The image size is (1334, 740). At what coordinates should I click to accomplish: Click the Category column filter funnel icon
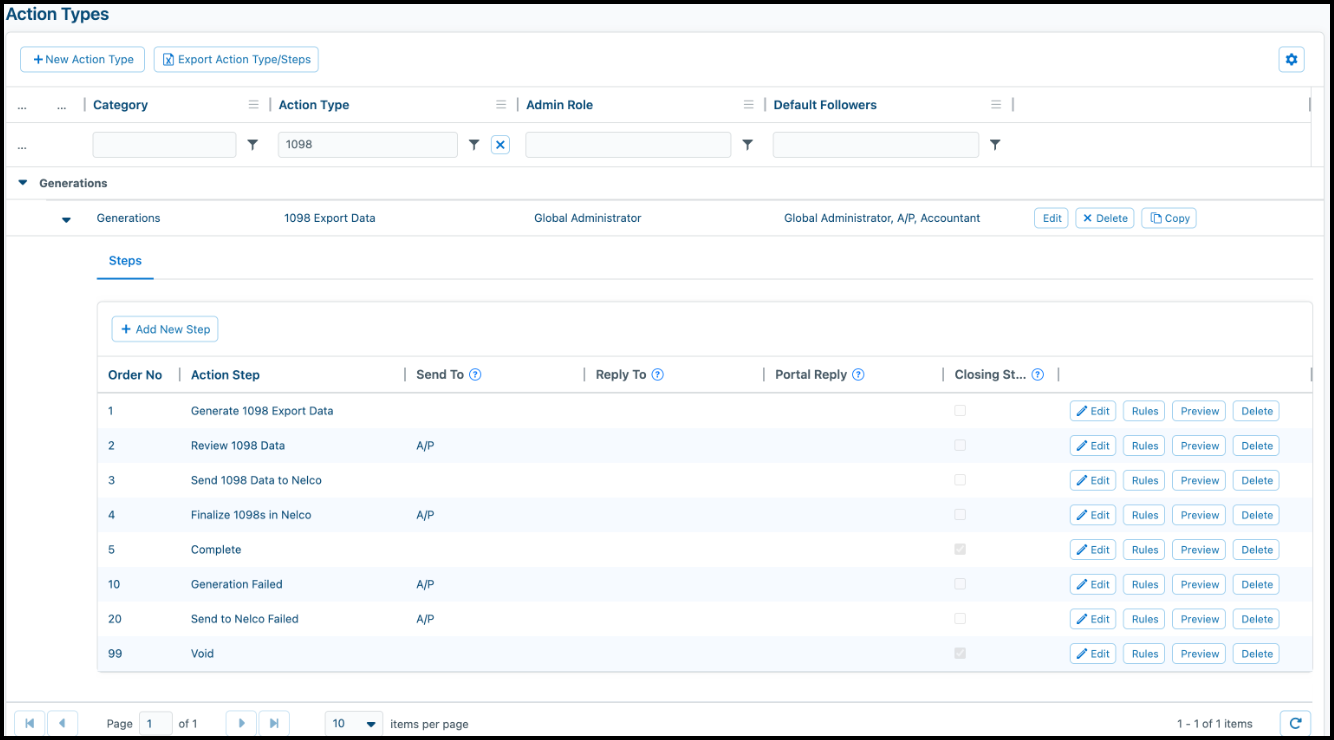click(x=253, y=145)
